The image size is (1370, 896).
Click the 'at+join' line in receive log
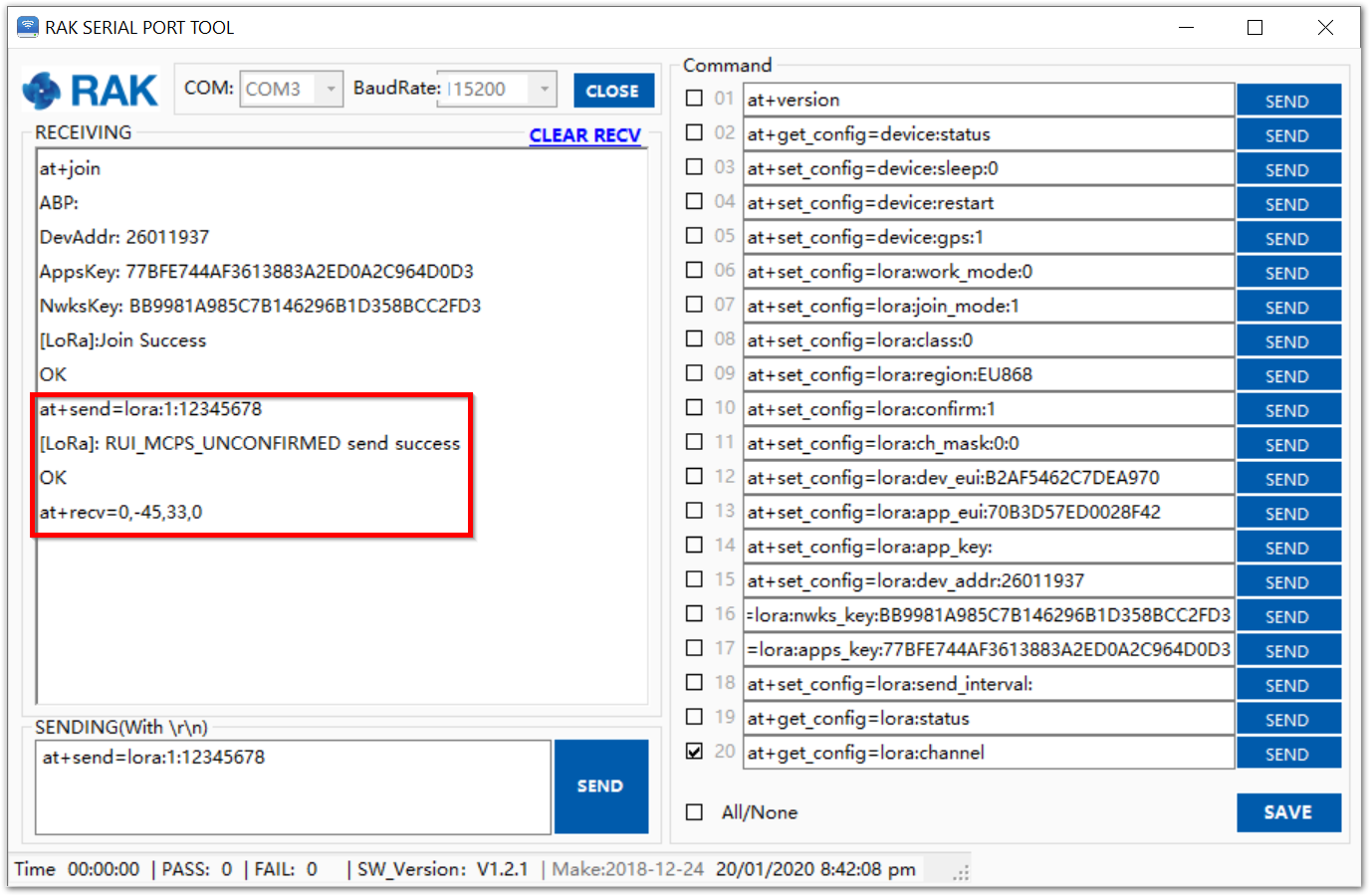tap(70, 168)
